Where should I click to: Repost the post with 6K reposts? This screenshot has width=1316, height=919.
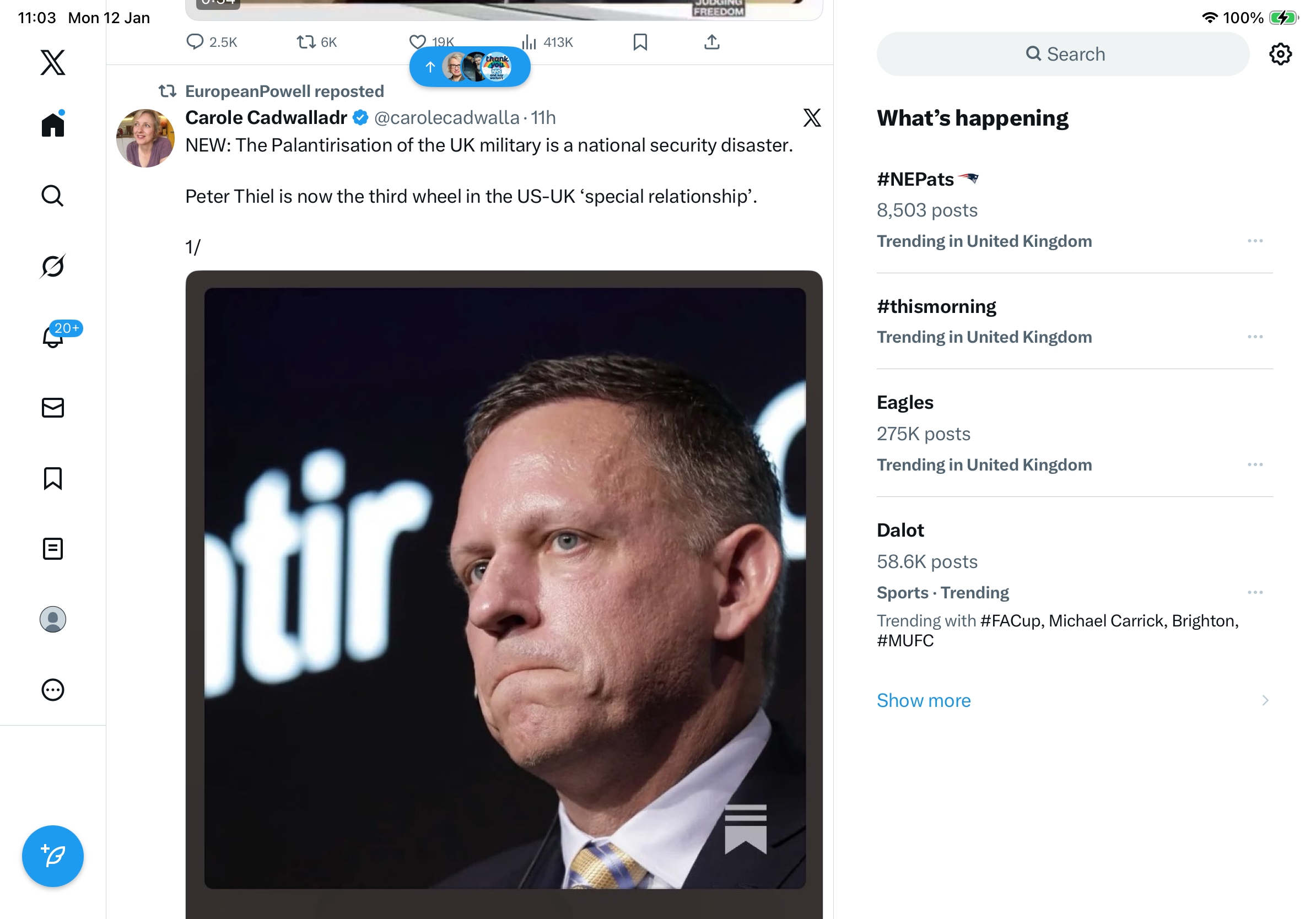[306, 42]
